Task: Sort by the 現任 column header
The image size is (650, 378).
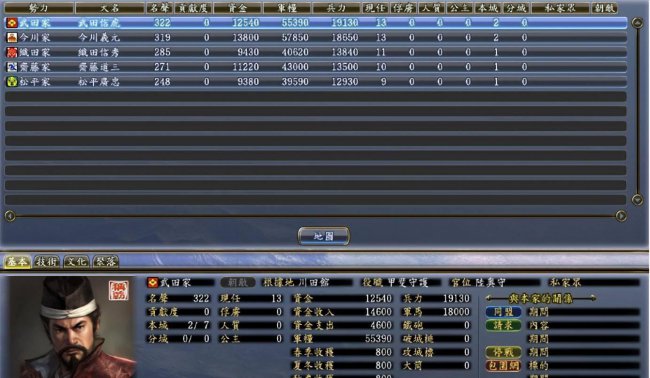Action: tap(375, 8)
